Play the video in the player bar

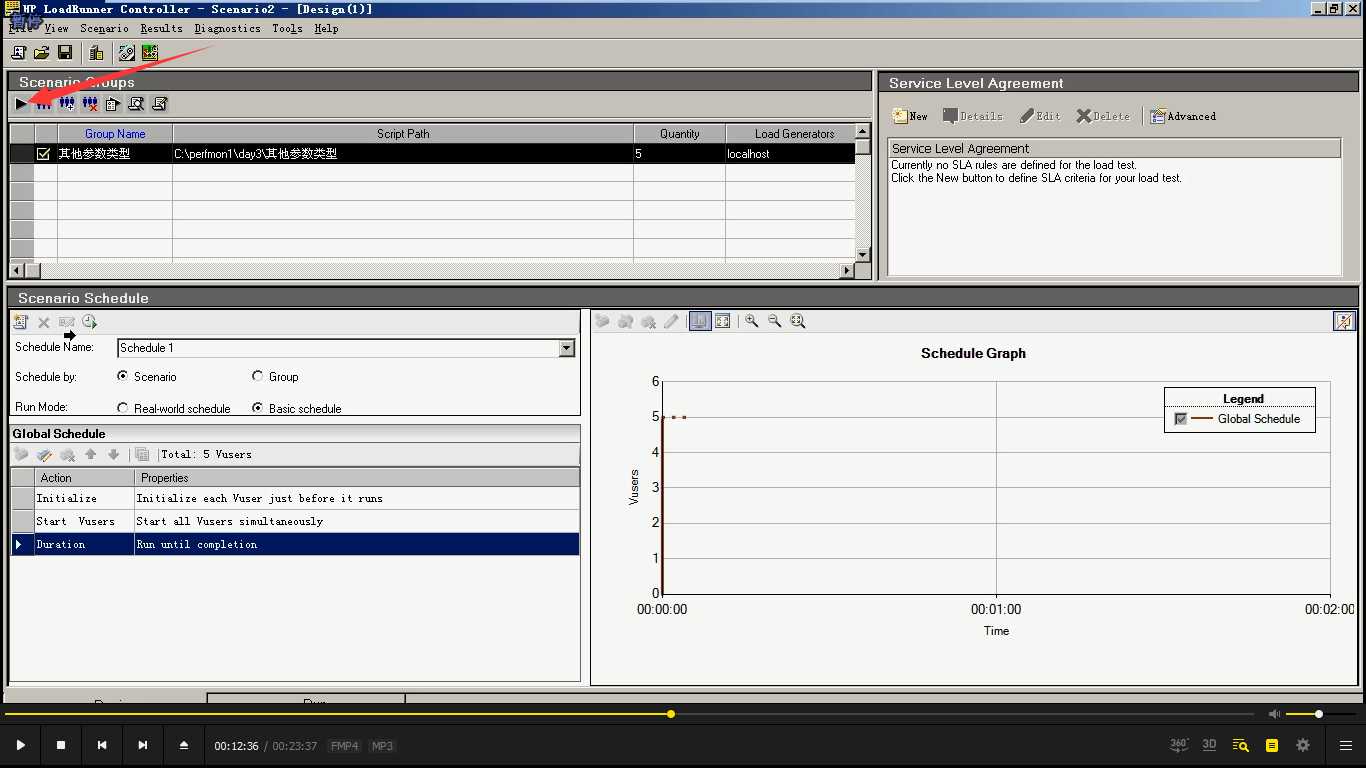(x=20, y=745)
